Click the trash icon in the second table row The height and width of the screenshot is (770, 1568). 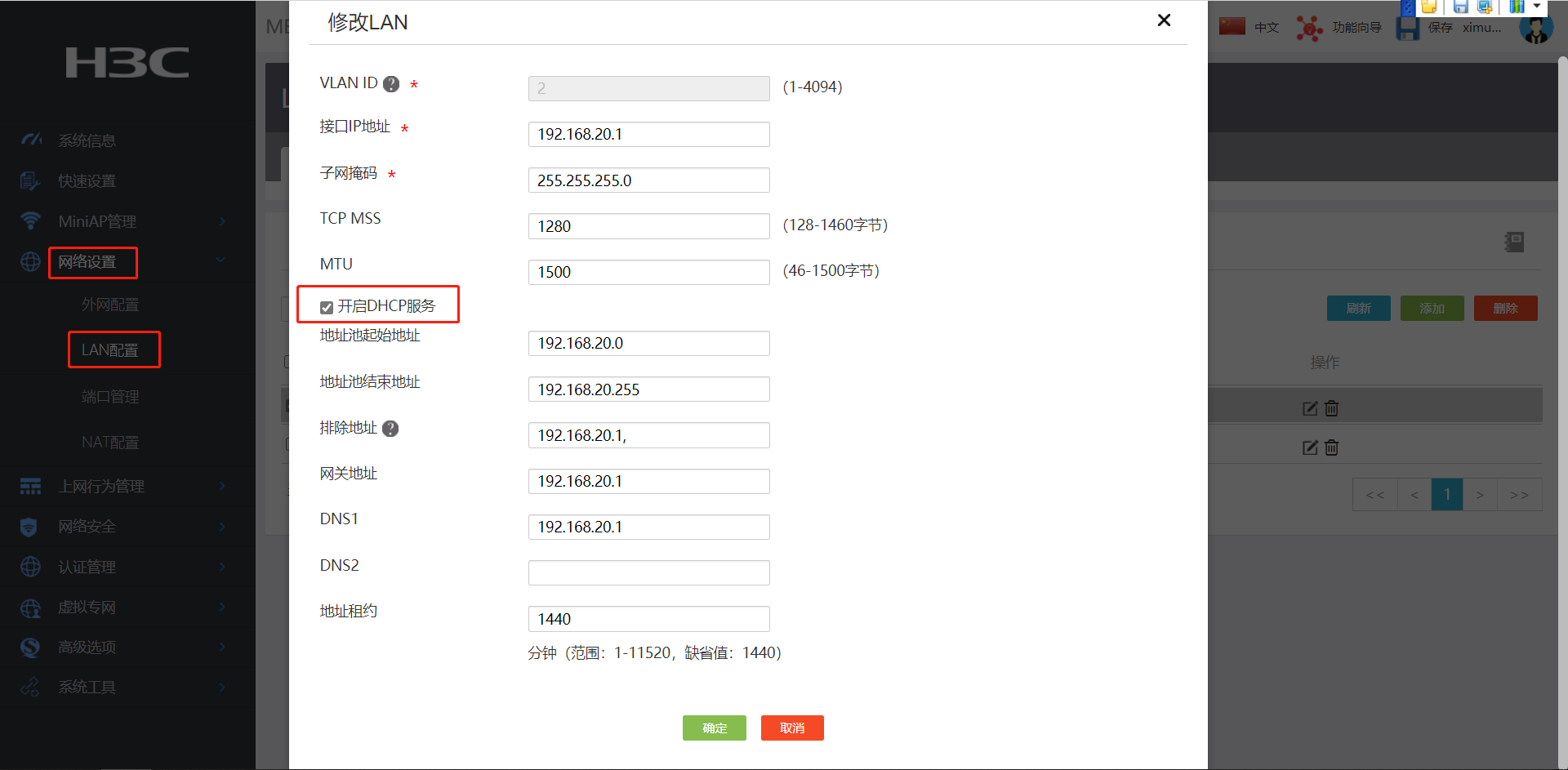(1332, 447)
